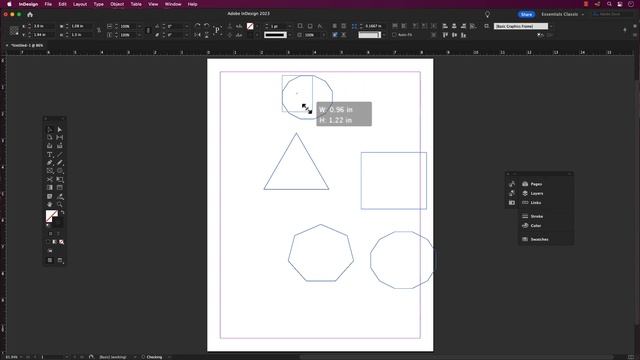Swap fill and stroke arrow

(x=62, y=212)
